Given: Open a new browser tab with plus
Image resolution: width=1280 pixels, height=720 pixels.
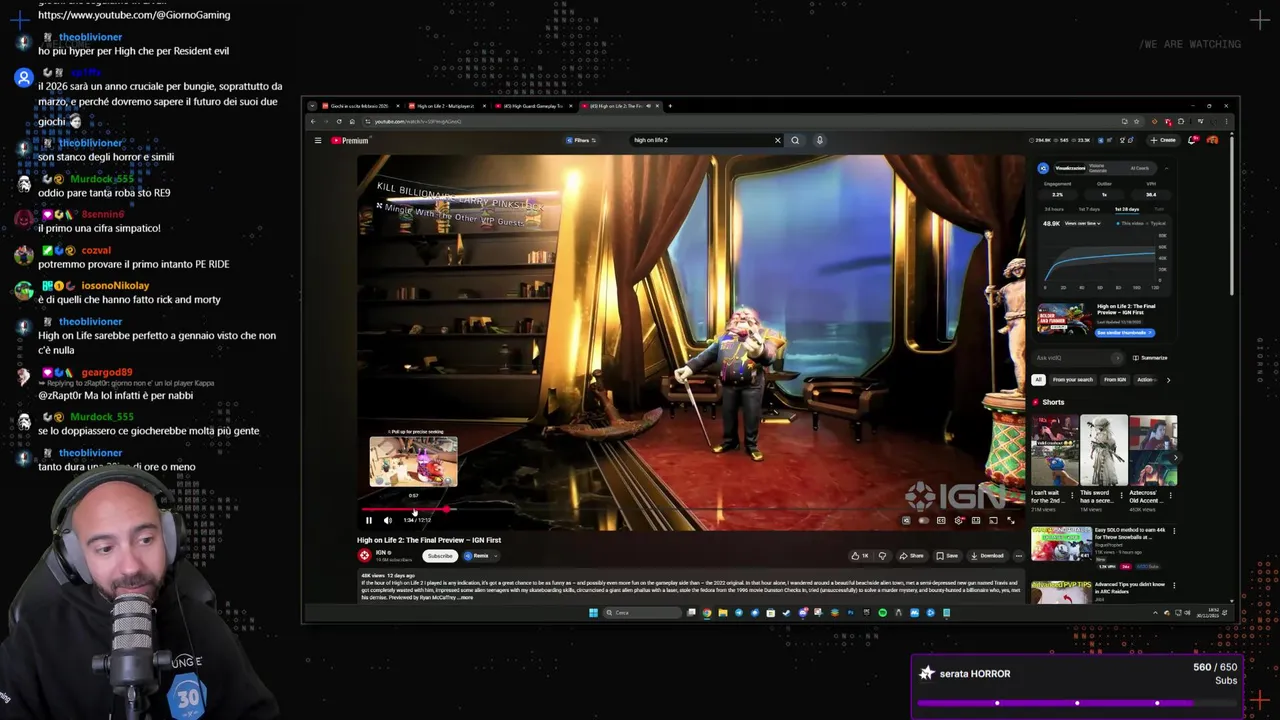Looking at the screenshot, I should [x=670, y=106].
